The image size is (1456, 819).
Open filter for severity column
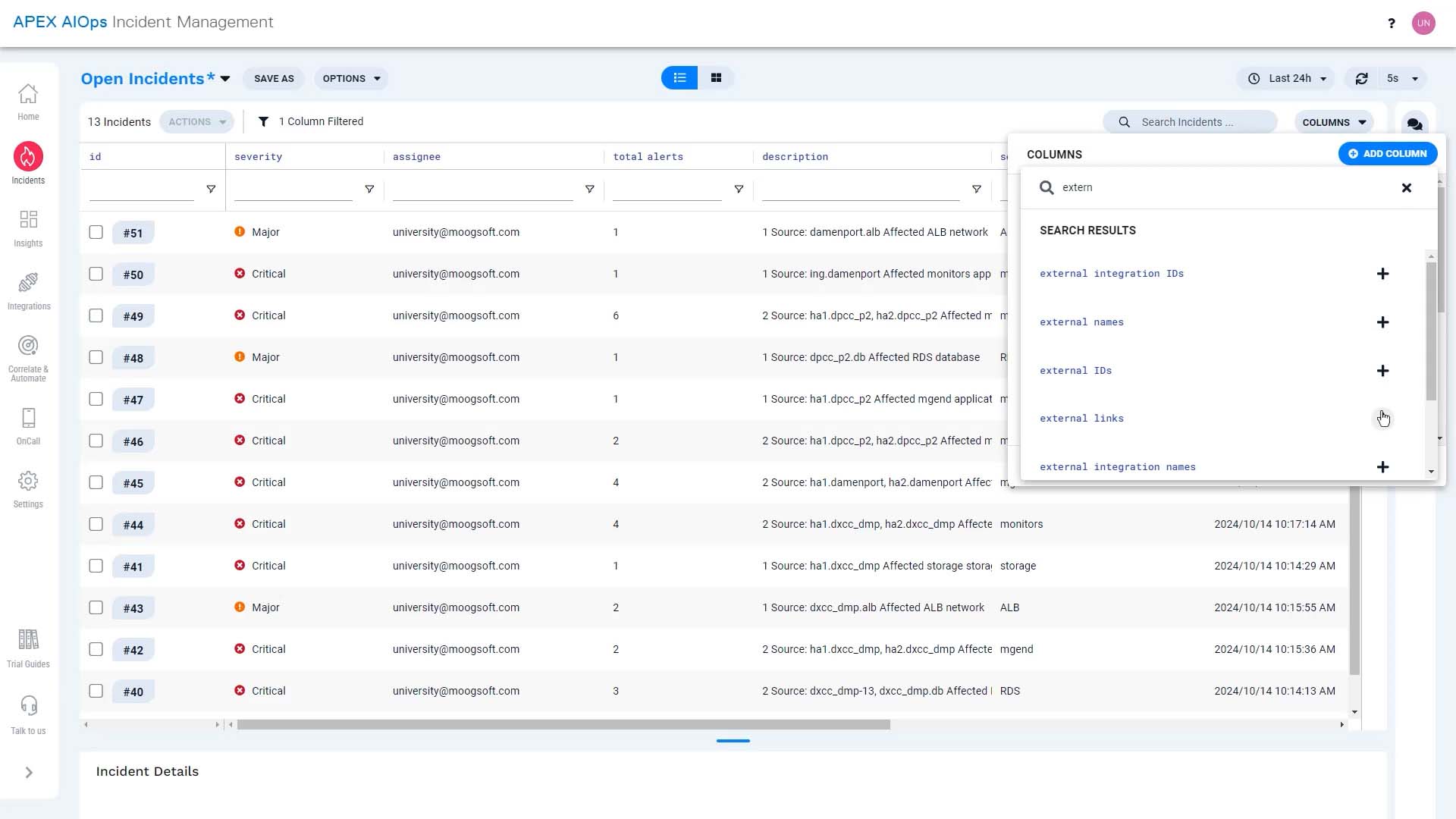pos(369,190)
